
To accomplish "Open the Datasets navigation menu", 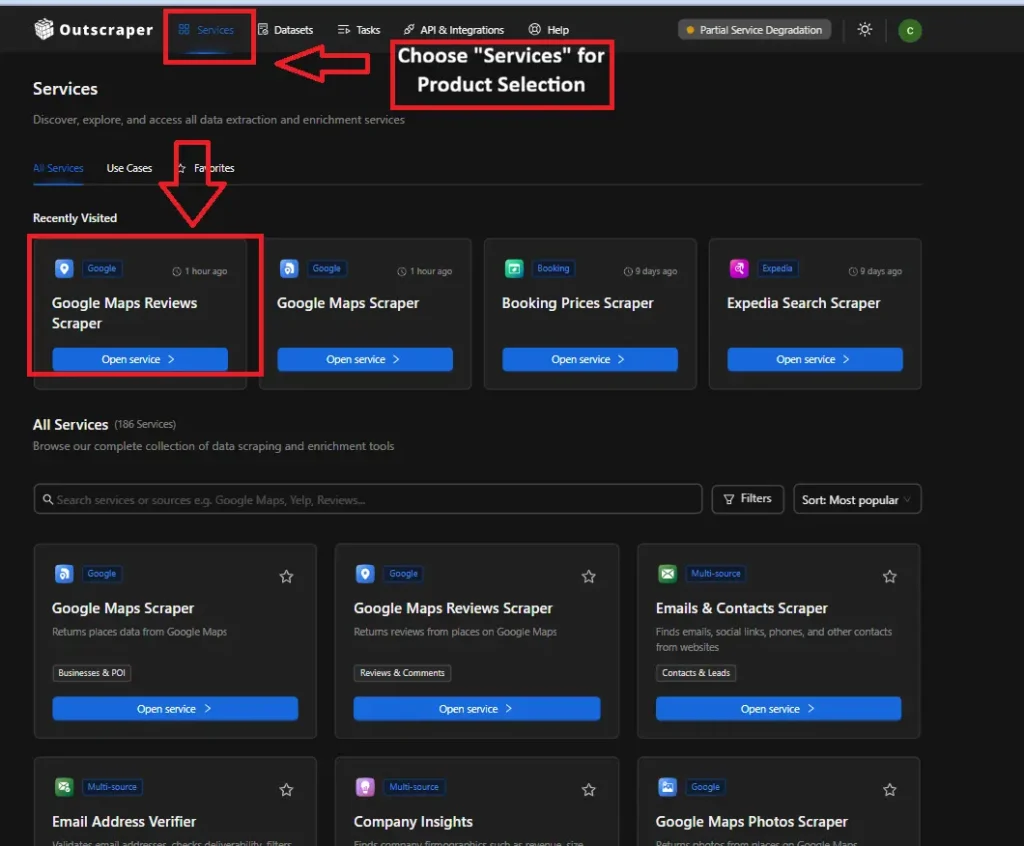I will tap(285, 30).
